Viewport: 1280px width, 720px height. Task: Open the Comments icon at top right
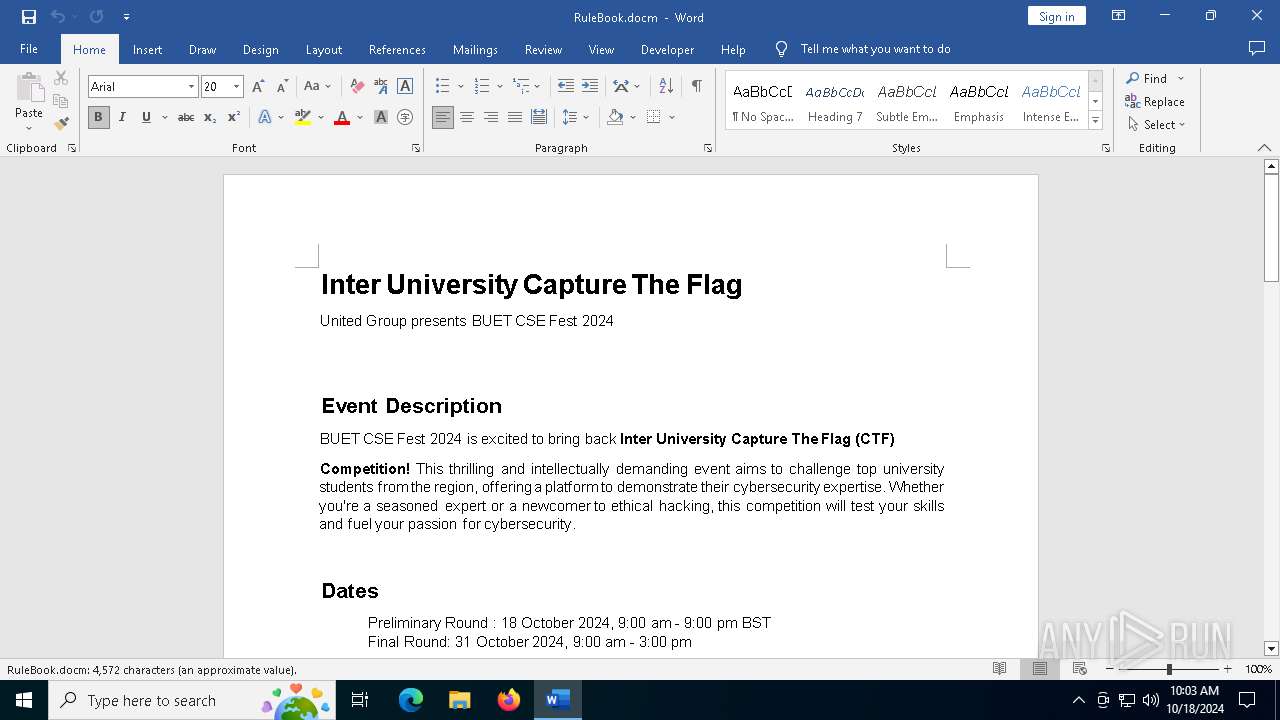(1257, 48)
